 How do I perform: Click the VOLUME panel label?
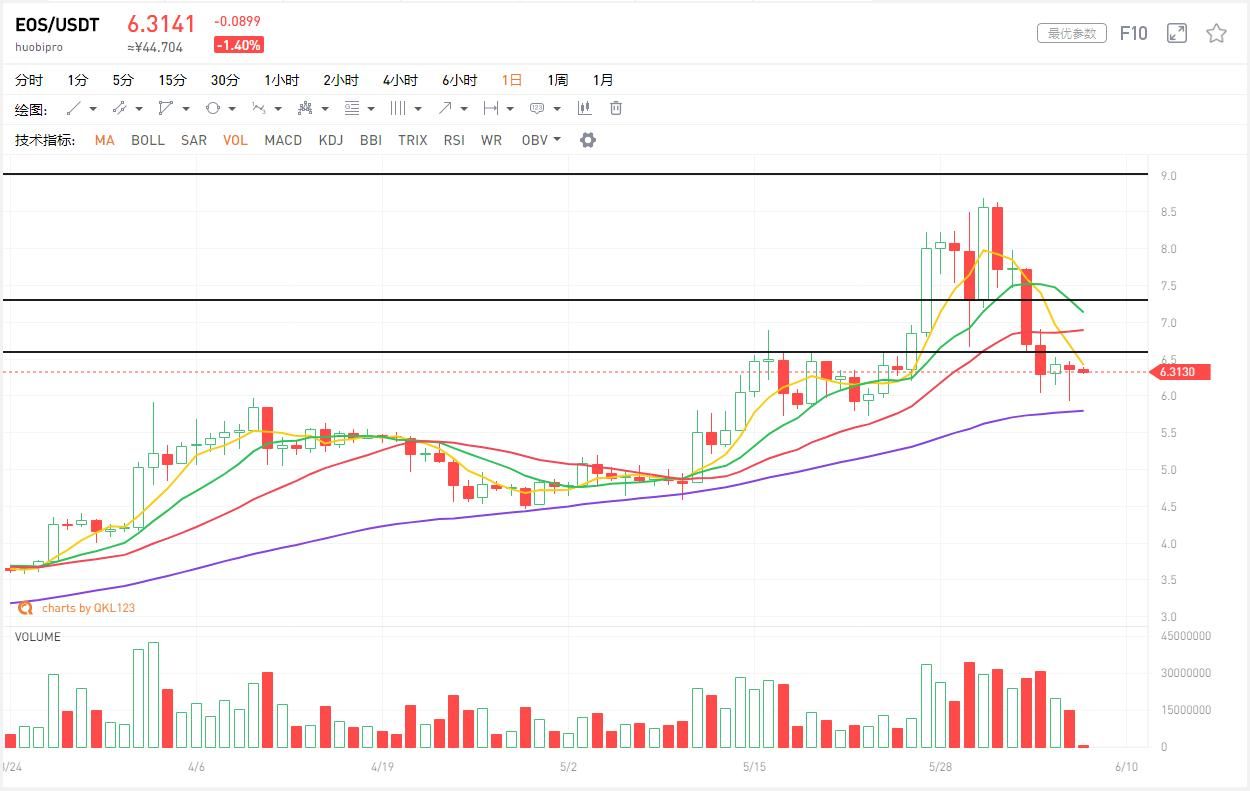coord(38,637)
